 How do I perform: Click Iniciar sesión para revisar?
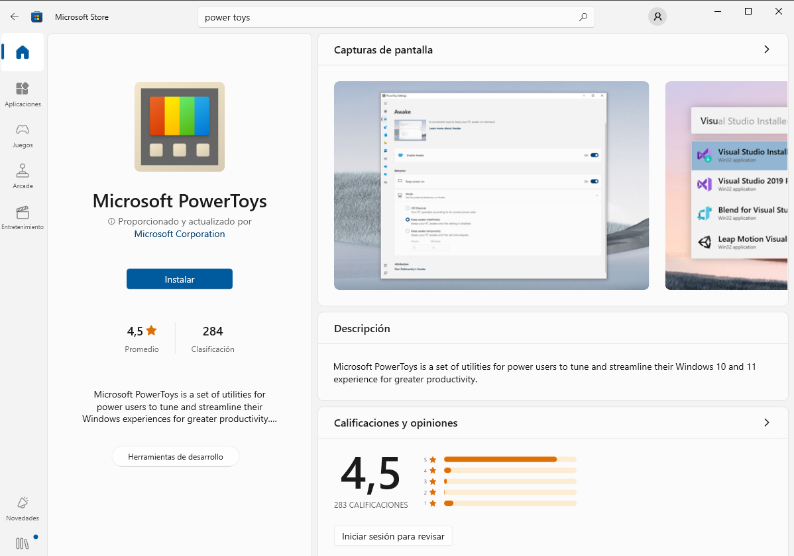(393, 536)
